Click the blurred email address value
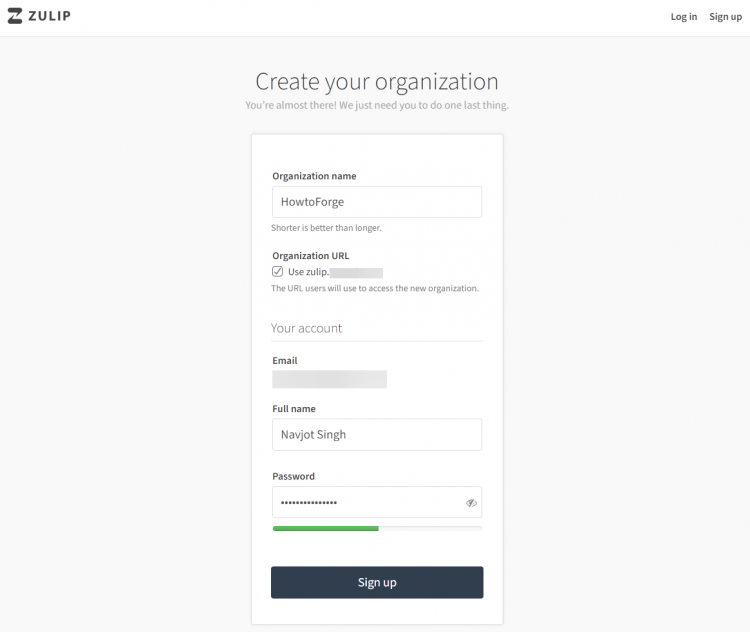Image resolution: width=750 pixels, height=632 pixels. 330,379
